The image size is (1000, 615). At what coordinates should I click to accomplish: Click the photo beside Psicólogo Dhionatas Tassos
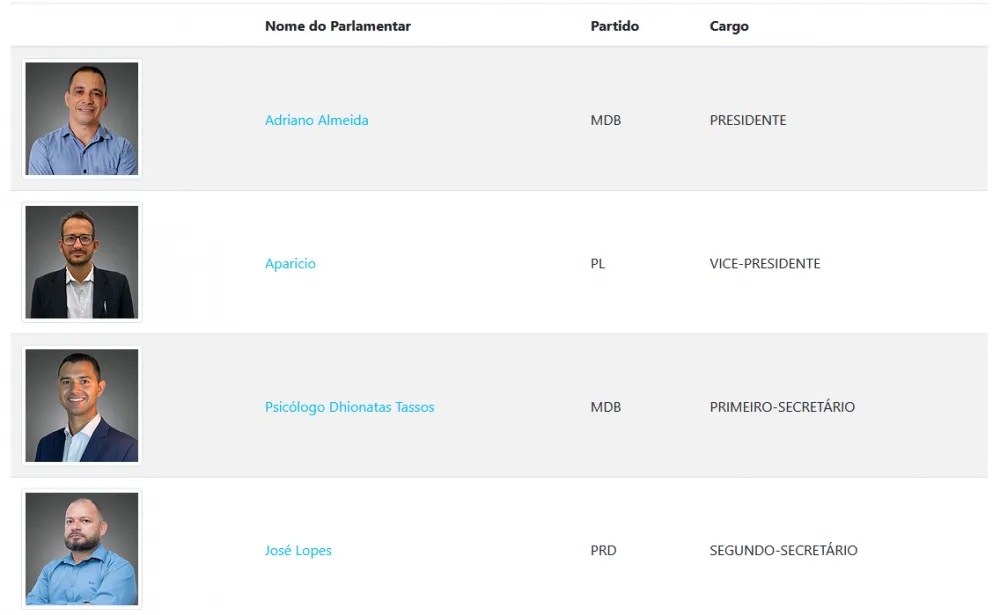[82, 406]
